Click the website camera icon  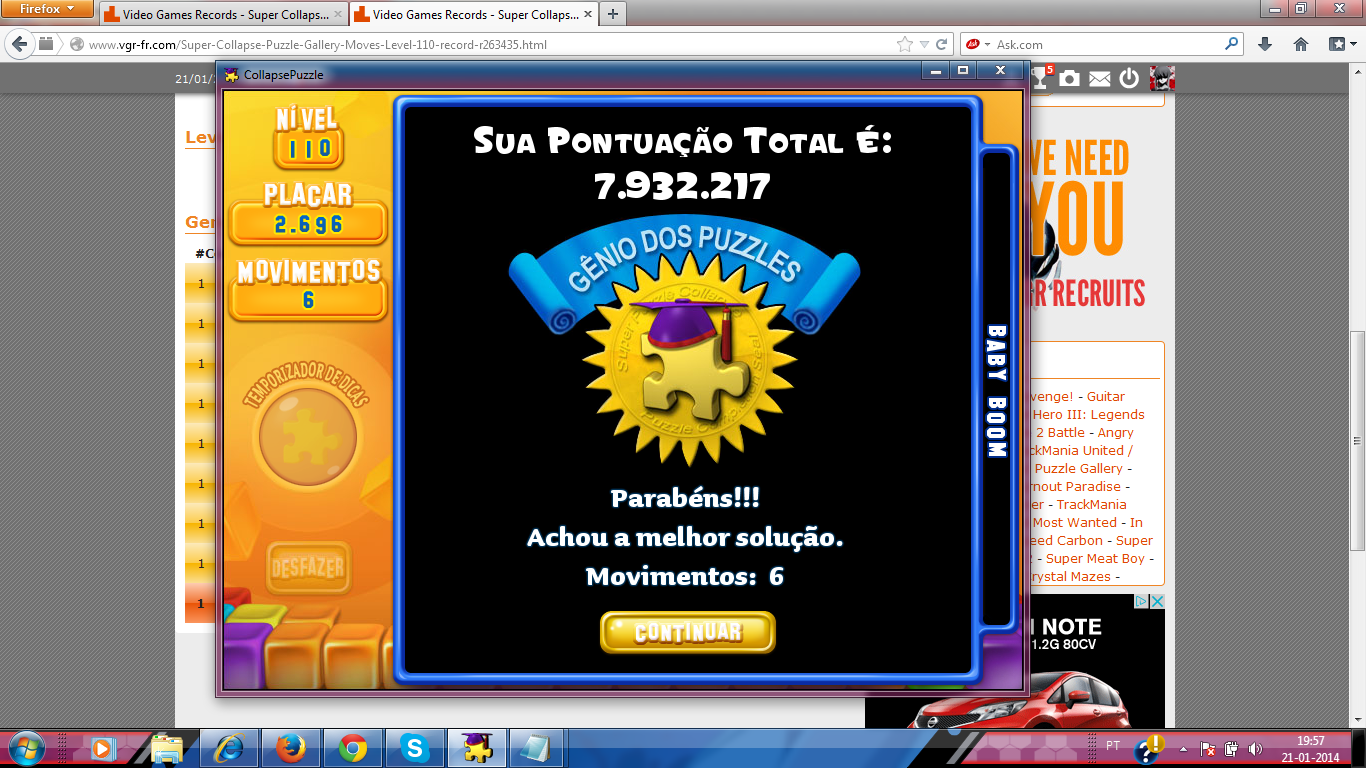(1070, 78)
